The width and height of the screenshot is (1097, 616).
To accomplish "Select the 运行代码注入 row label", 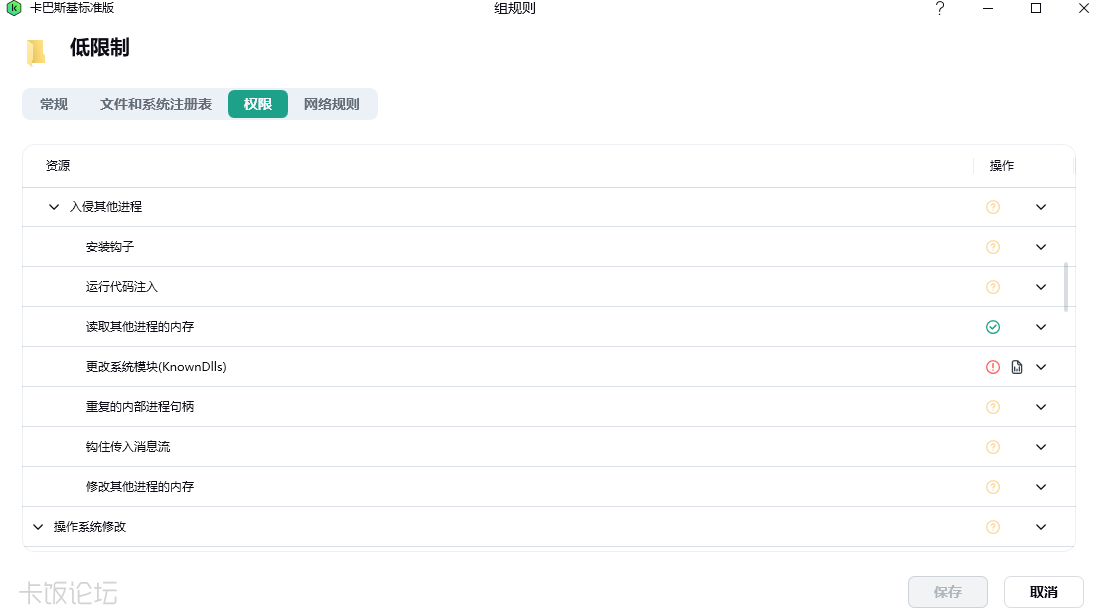I will [x=122, y=287].
